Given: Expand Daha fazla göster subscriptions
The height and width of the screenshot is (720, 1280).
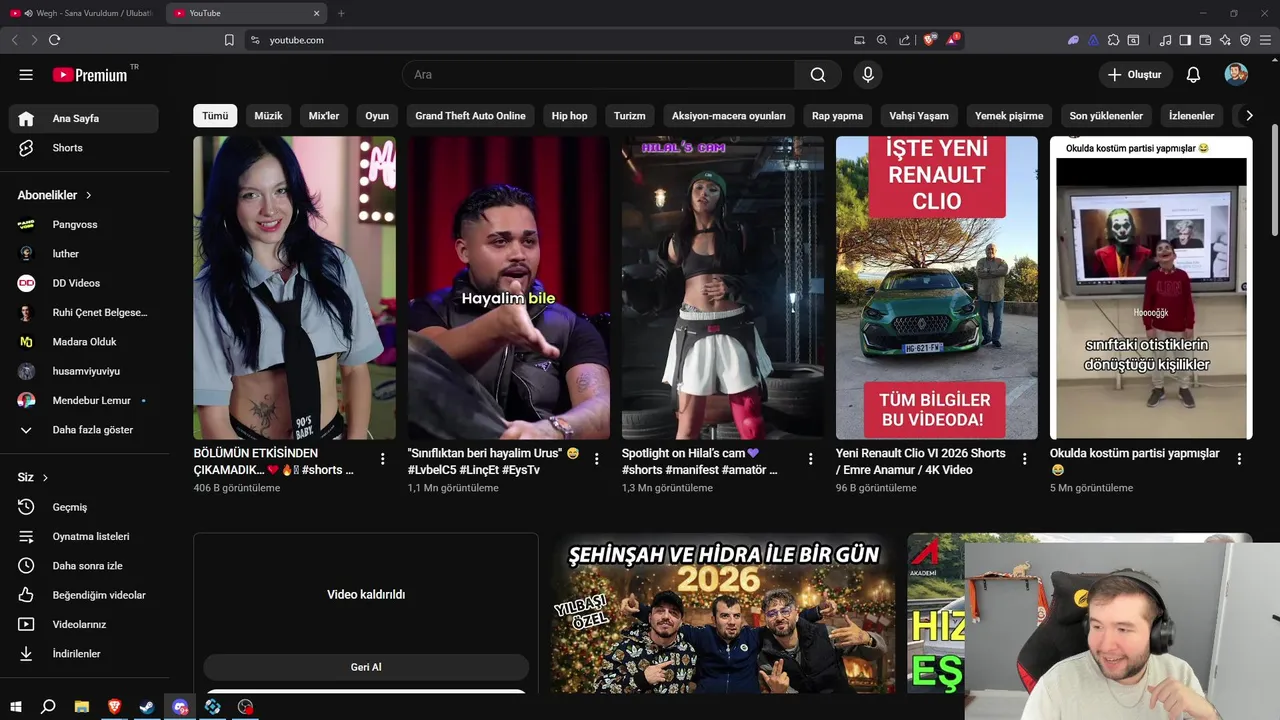Looking at the screenshot, I should click(84, 430).
